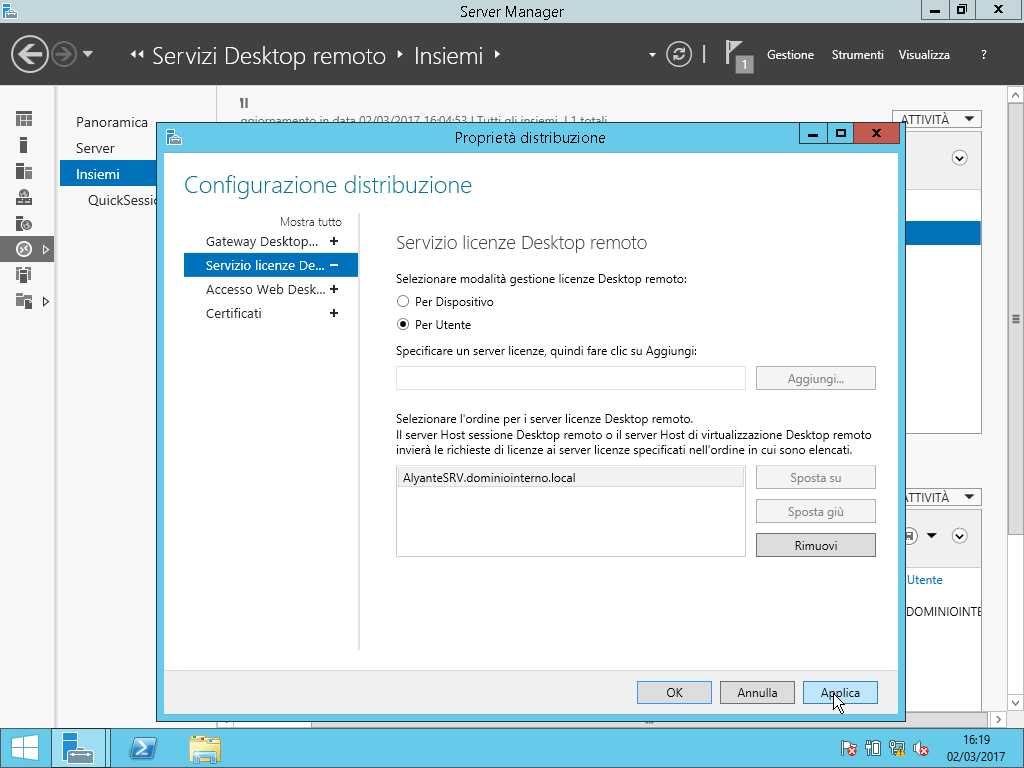Open the Dashboard icon in the sidebar
The image size is (1024, 768).
pos(24,119)
